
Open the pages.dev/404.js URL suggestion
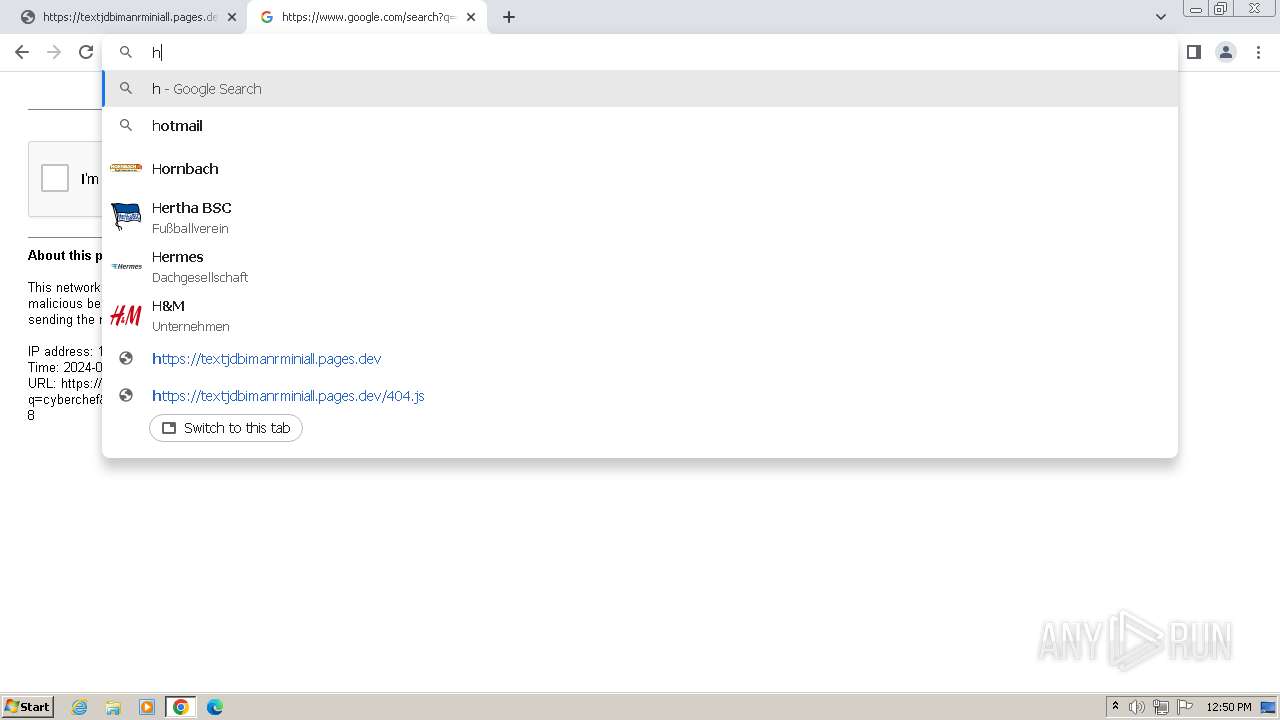[640, 395]
